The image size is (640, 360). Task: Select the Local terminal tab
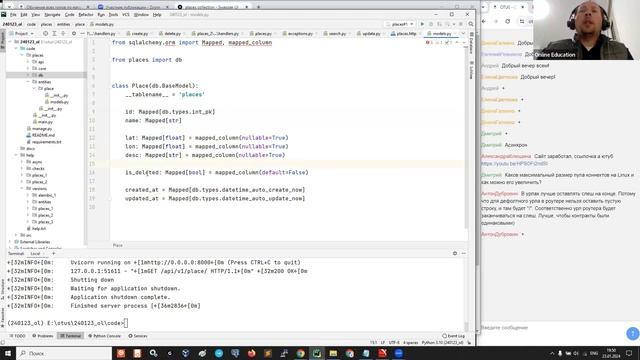[x=35, y=253]
